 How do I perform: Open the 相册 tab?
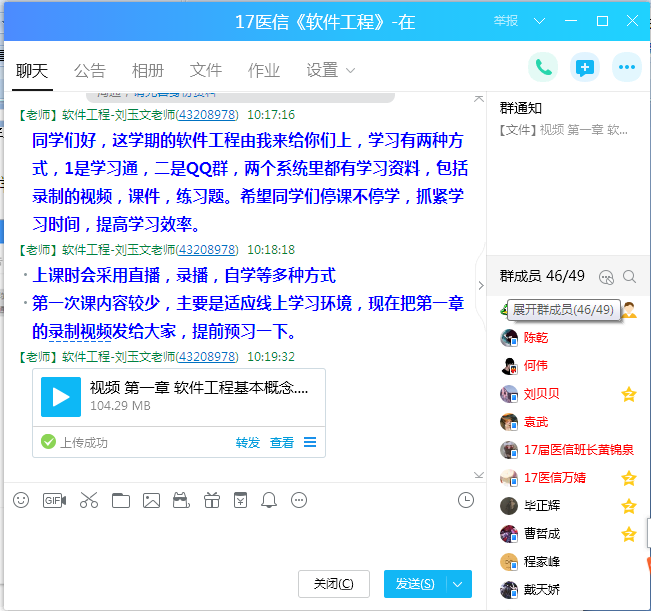148,71
